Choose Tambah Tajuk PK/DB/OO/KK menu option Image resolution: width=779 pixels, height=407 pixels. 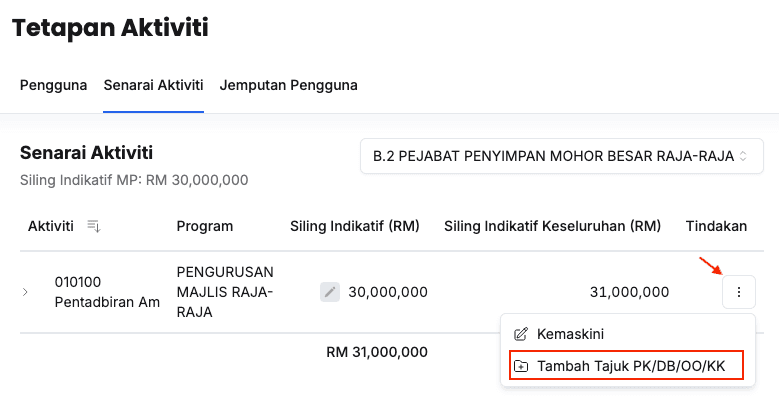click(630, 366)
